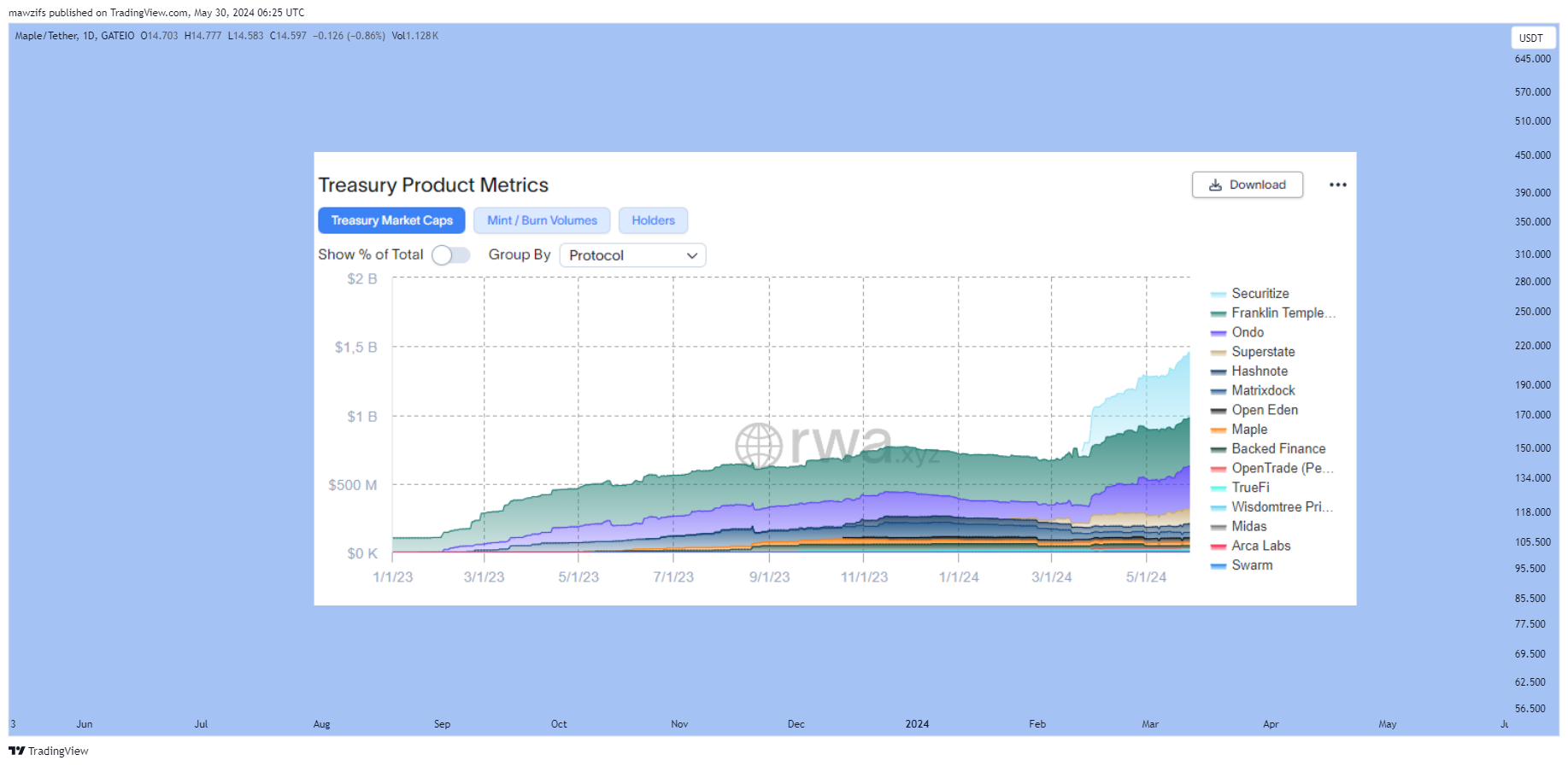This screenshot has width=1568, height=766.
Task: Toggle Show % of Total switch
Action: point(450,254)
